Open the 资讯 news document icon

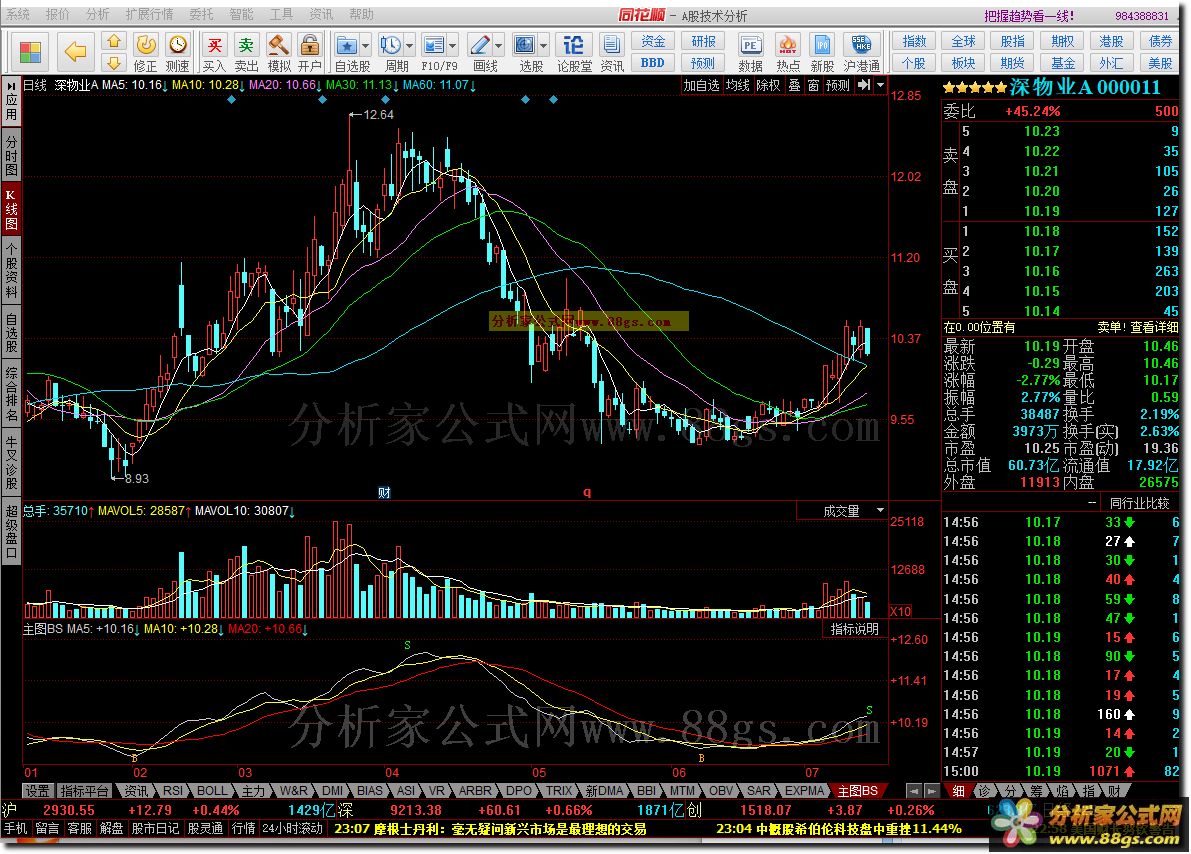[611, 52]
